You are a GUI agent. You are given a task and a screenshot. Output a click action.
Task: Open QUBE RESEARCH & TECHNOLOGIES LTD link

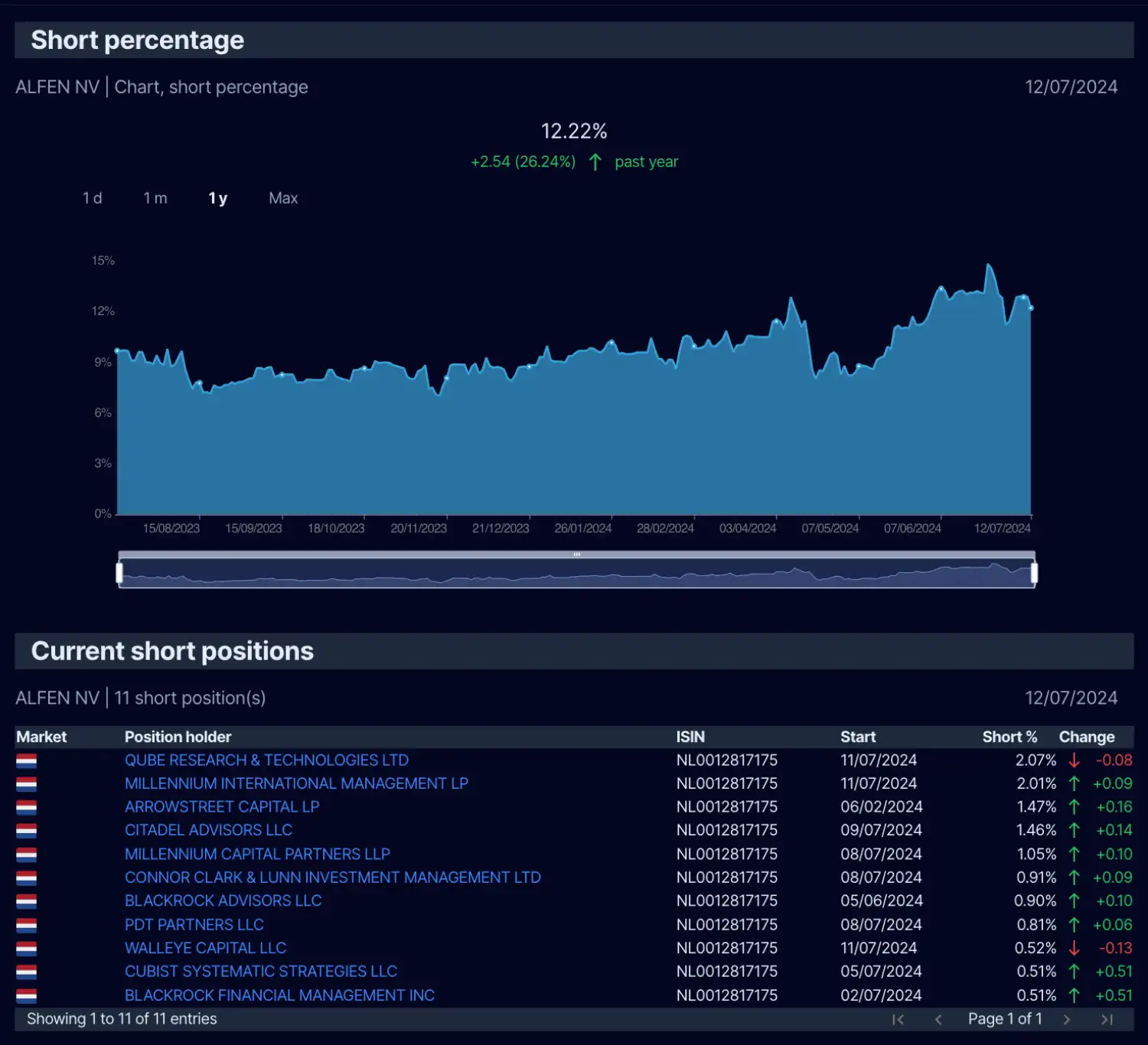(266, 760)
